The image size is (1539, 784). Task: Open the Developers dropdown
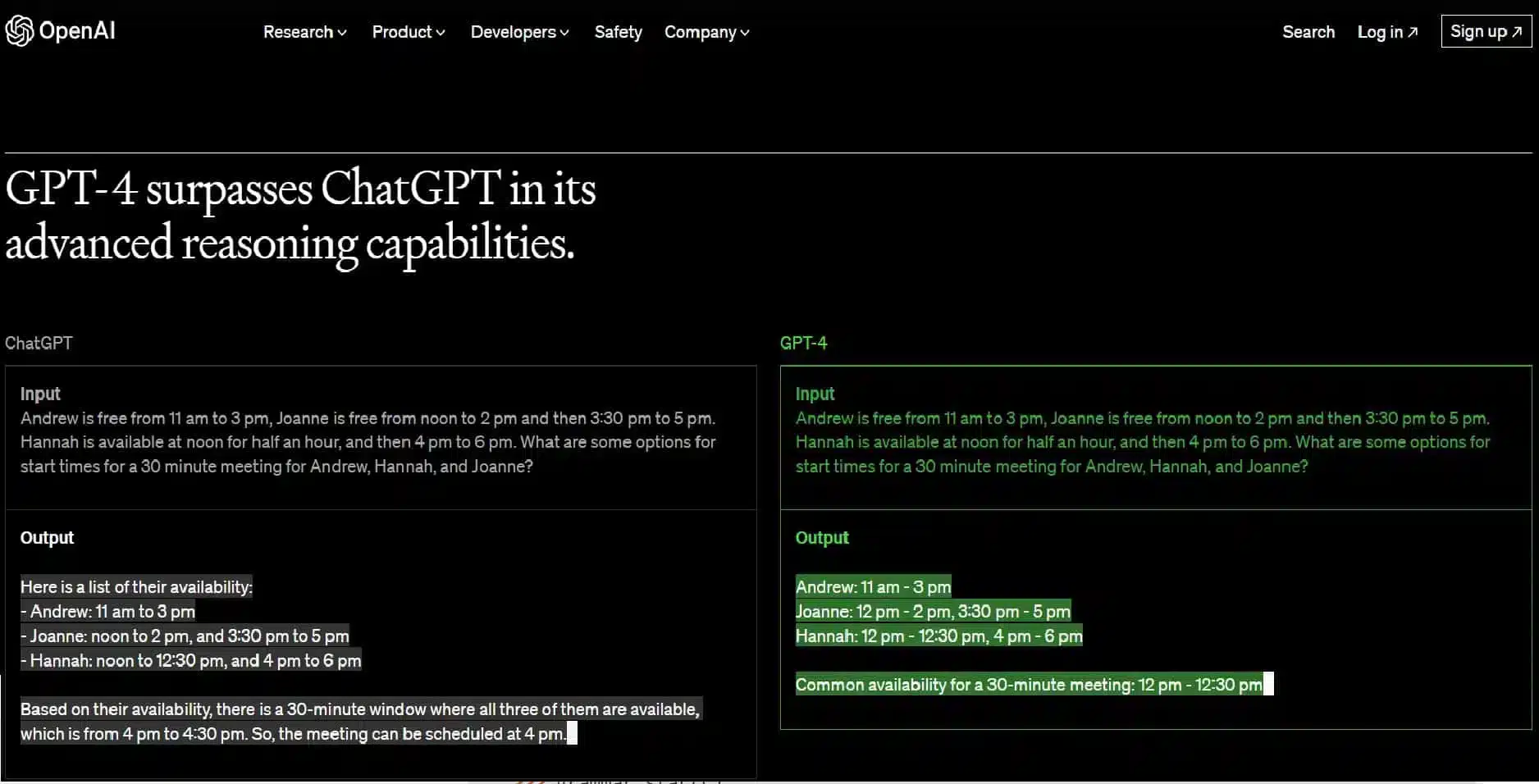point(518,32)
